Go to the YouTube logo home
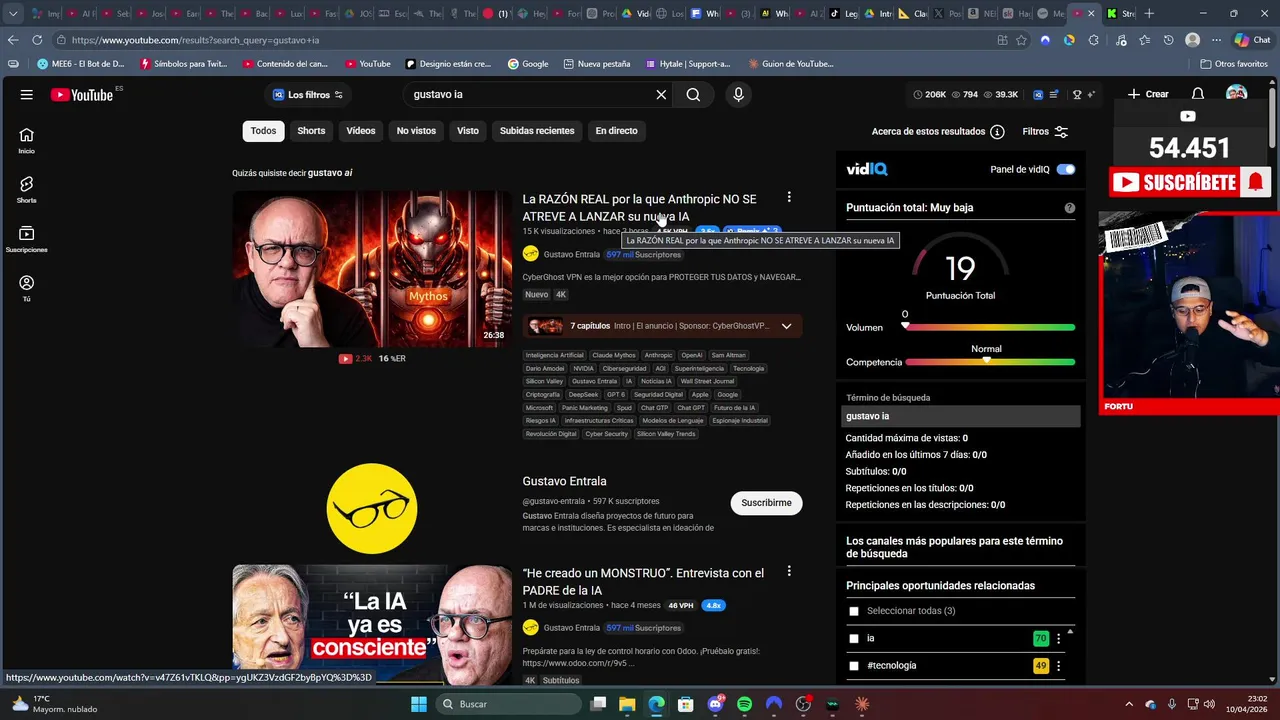This screenshot has width=1280, height=720. [x=82, y=94]
